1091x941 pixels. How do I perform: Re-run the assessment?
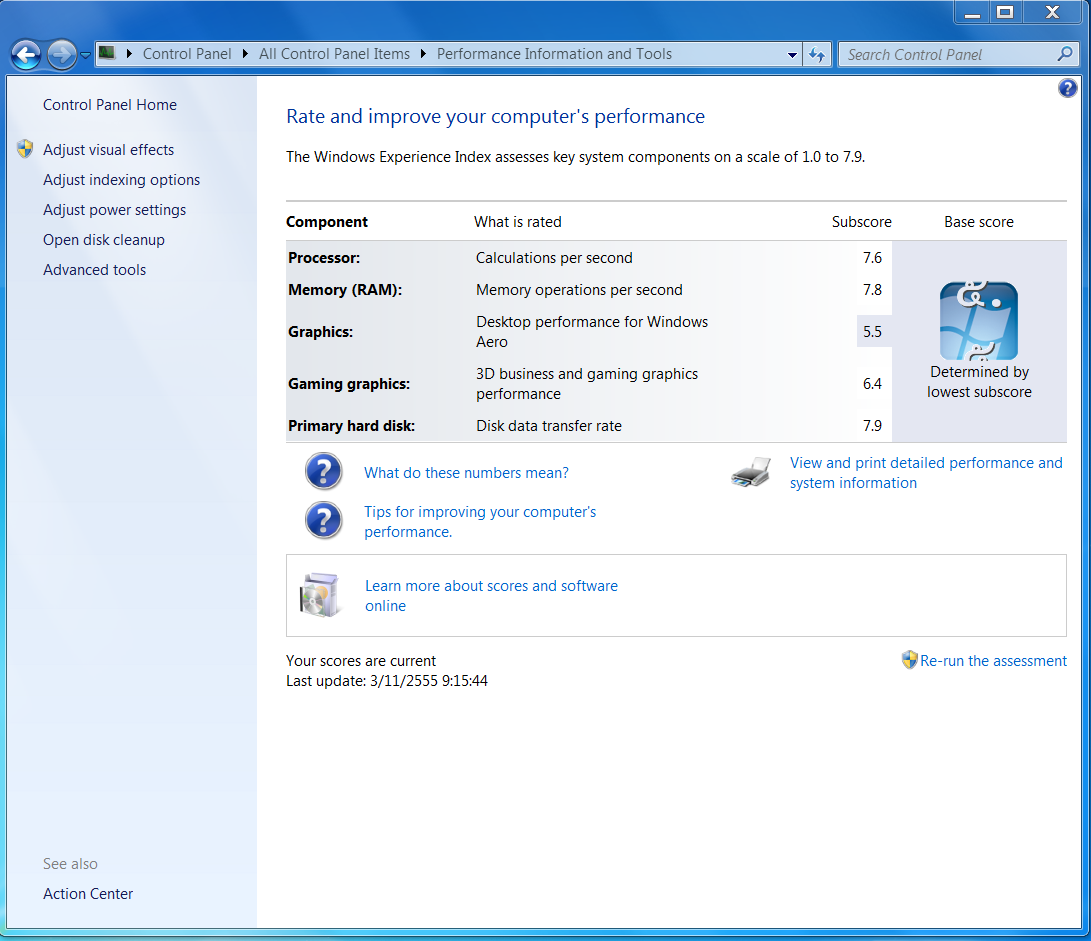[x=993, y=661]
